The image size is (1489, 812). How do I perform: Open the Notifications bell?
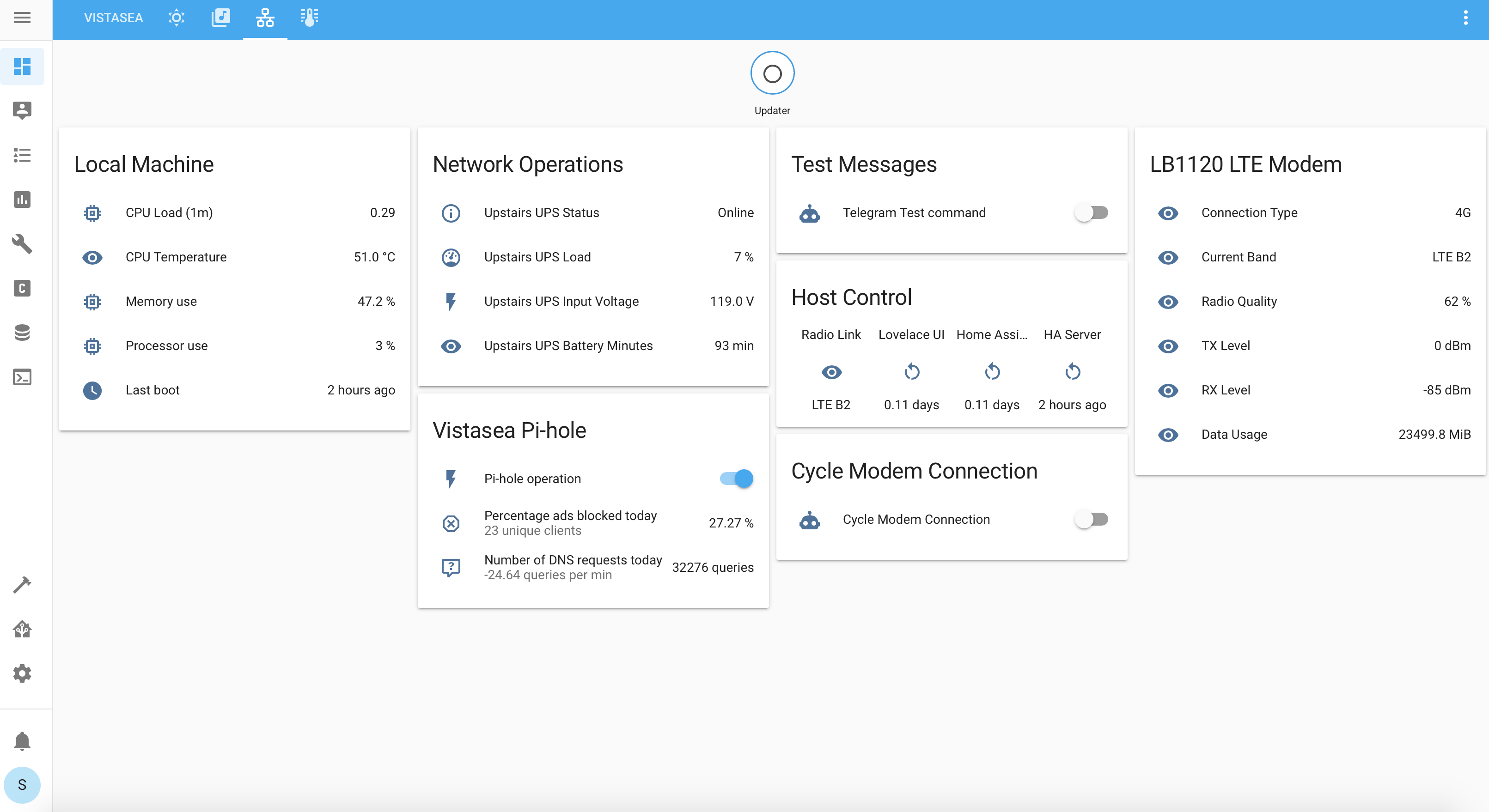(x=22, y=740)
